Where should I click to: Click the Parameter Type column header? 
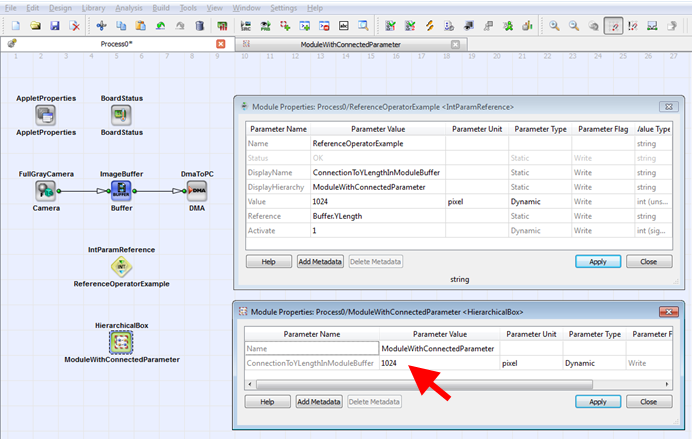[540, 129]
